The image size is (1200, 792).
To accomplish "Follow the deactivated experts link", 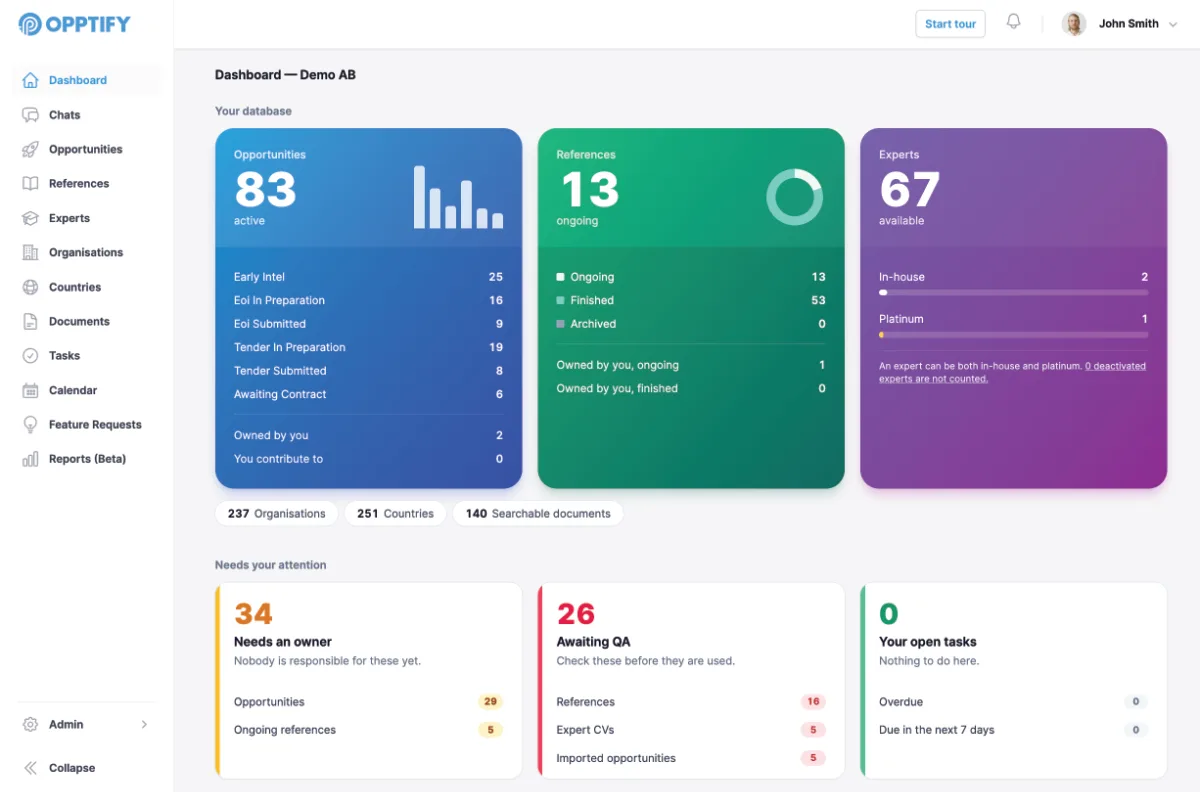I will pyautogui.click(x=1014, y=372).
